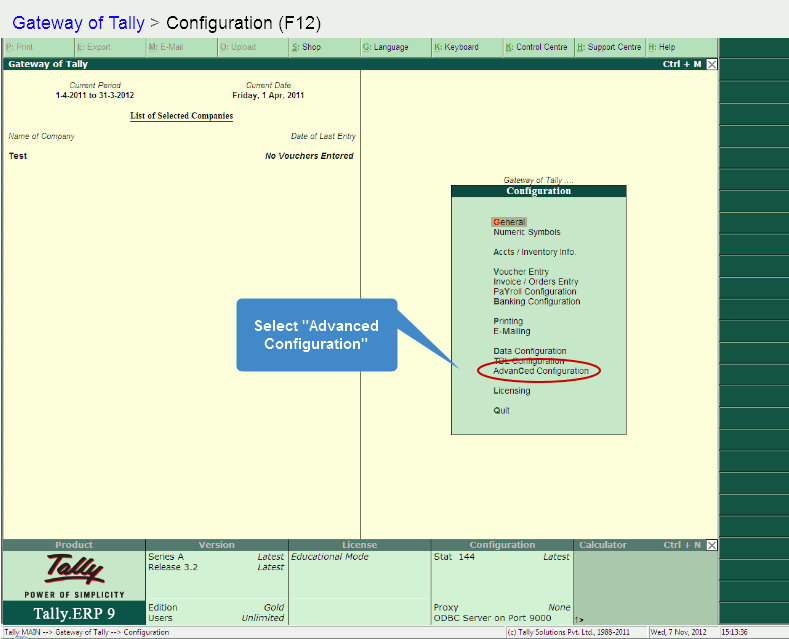This screenshot has width=789, height=639.
Task: Open the Control Centre
Action: tap(539, 47)
